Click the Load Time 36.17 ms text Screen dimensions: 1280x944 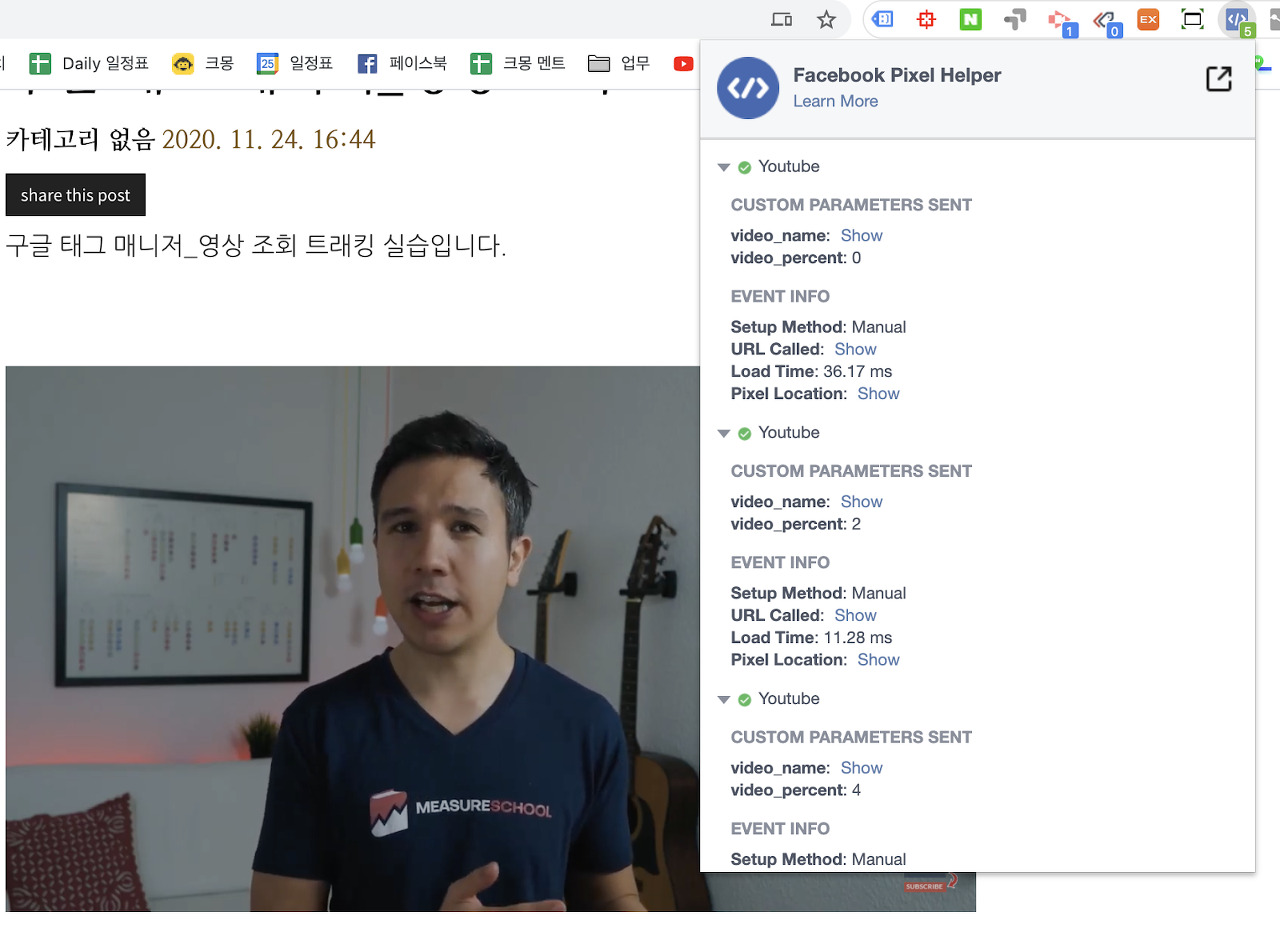pyautogui.click(x=811, y=371)
